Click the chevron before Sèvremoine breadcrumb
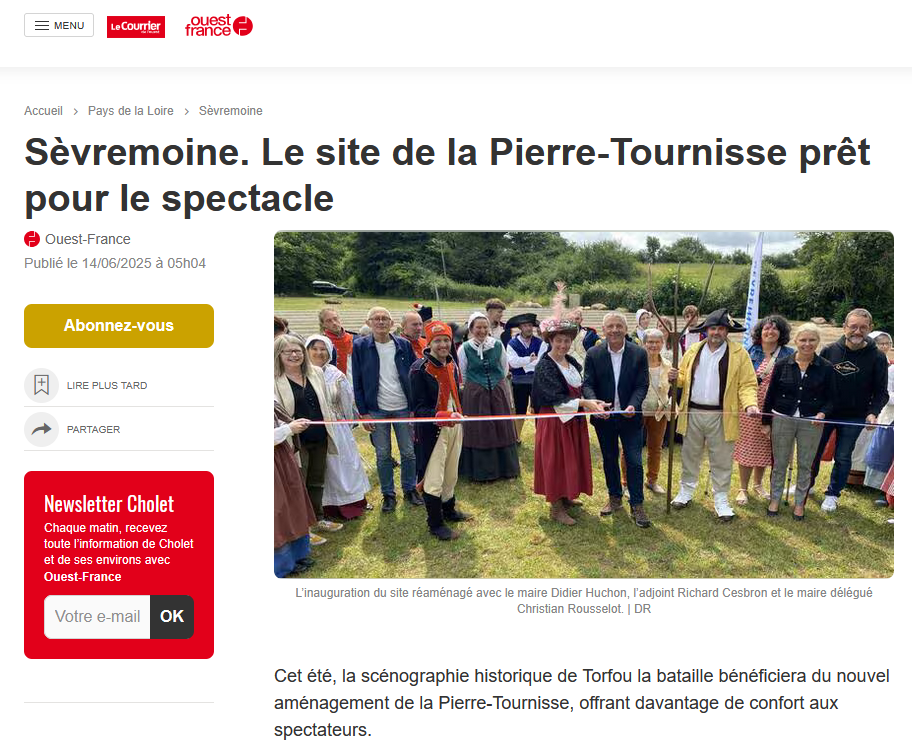912x756 pixels. [187, 111]
